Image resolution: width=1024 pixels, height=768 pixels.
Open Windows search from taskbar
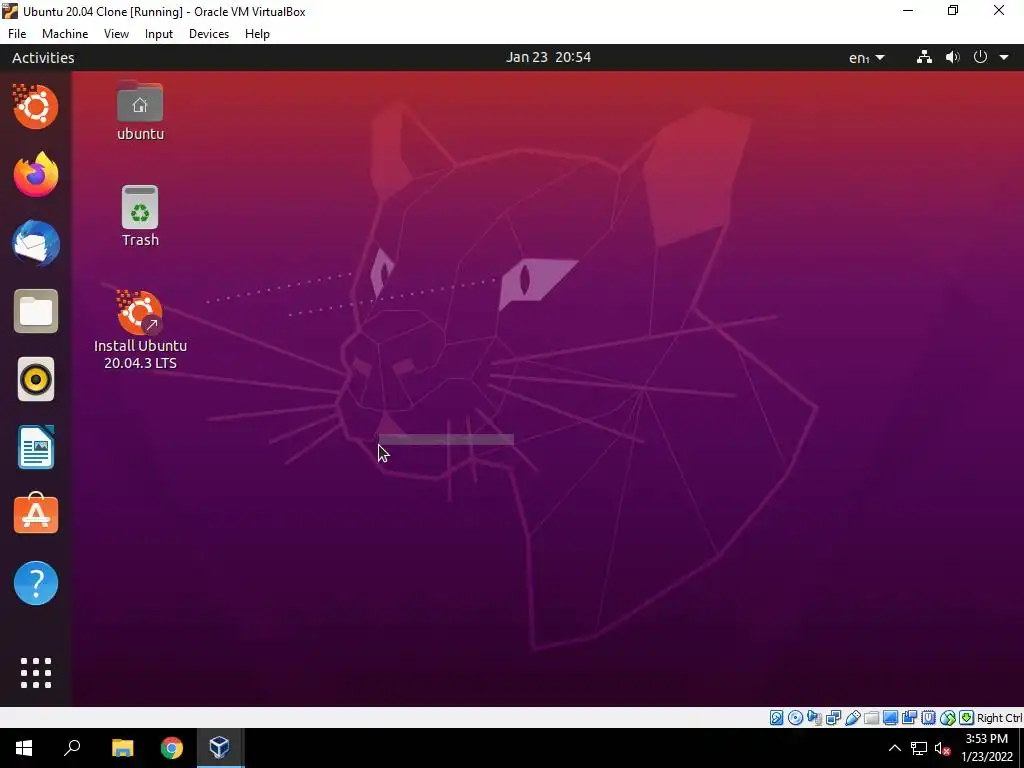[x=72, y=748]
